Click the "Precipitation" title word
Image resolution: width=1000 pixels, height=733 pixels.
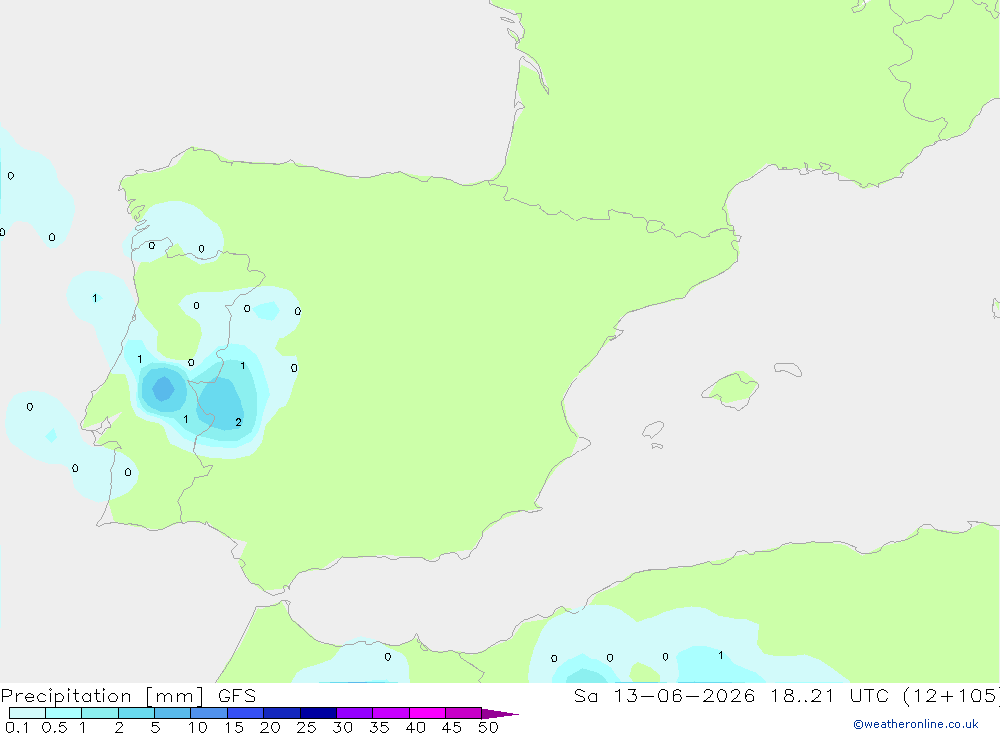[x=66, y=696]
